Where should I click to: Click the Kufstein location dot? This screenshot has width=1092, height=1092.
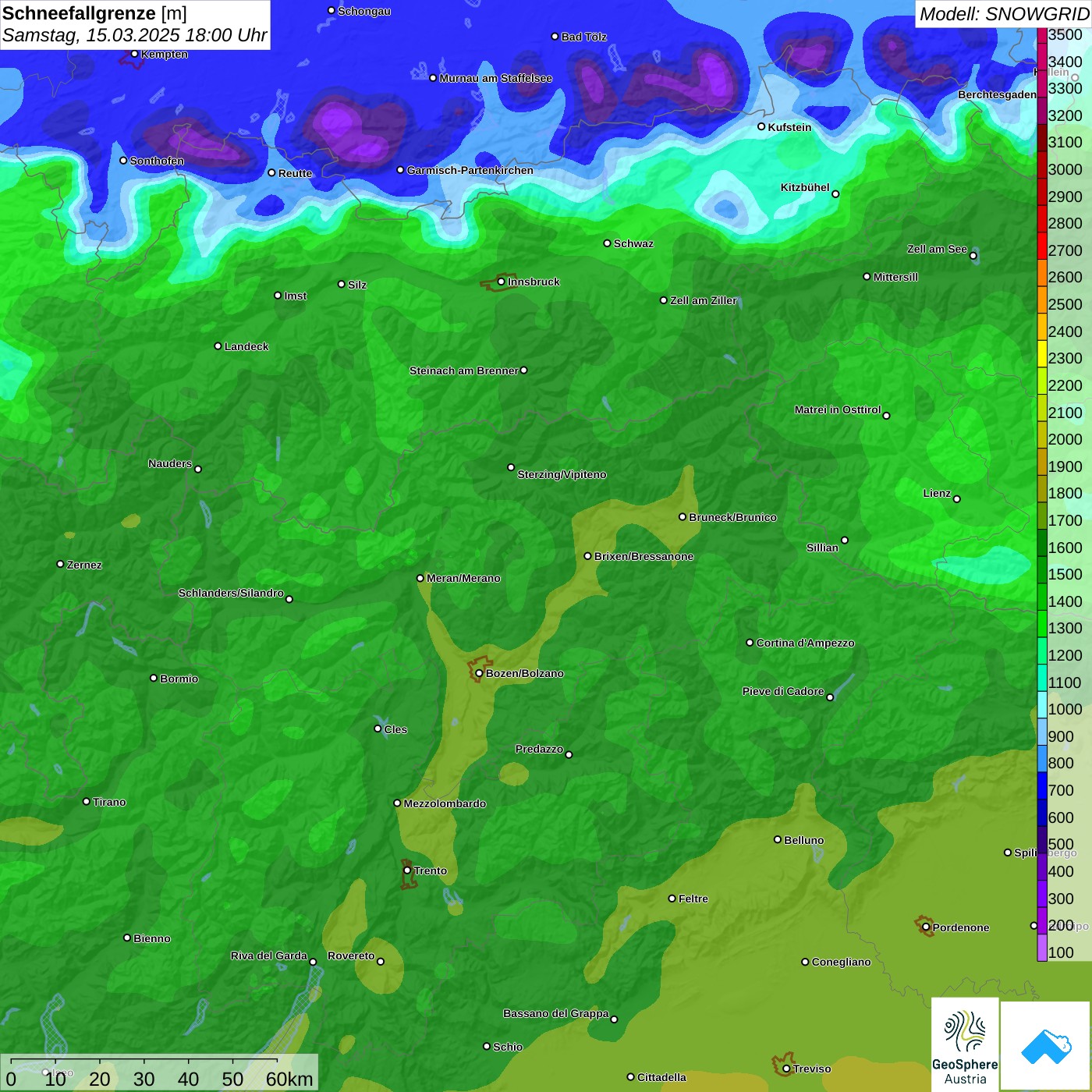761,126
